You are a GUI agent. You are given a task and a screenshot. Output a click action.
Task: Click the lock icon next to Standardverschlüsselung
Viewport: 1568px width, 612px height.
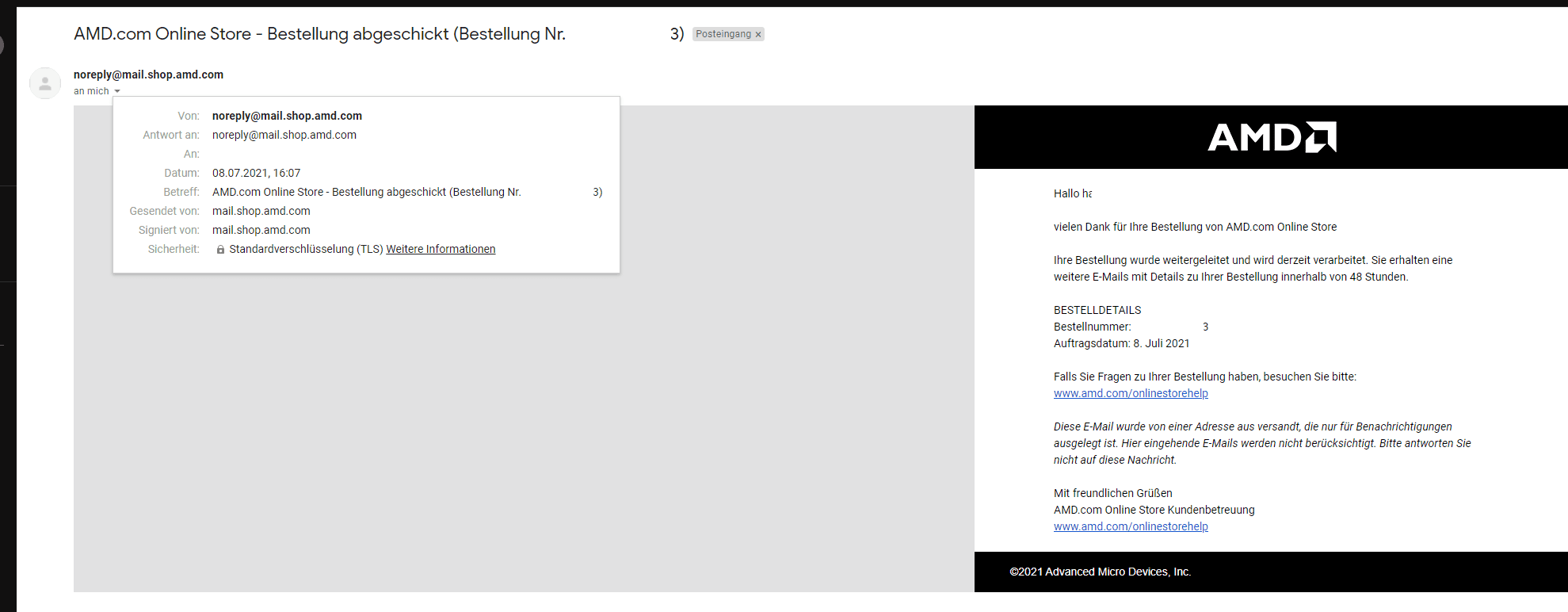220,249
